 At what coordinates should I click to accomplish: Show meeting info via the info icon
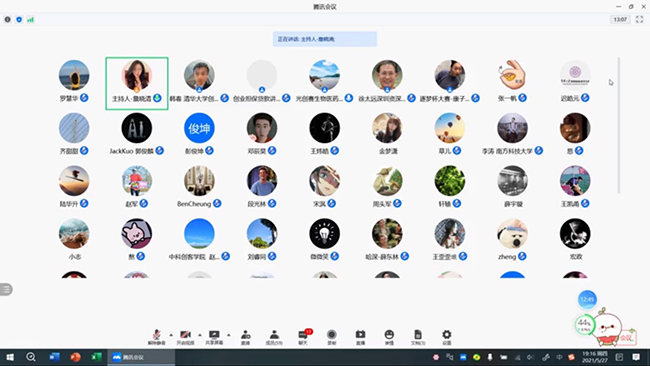pyautogui.click(x=7, y=19)
